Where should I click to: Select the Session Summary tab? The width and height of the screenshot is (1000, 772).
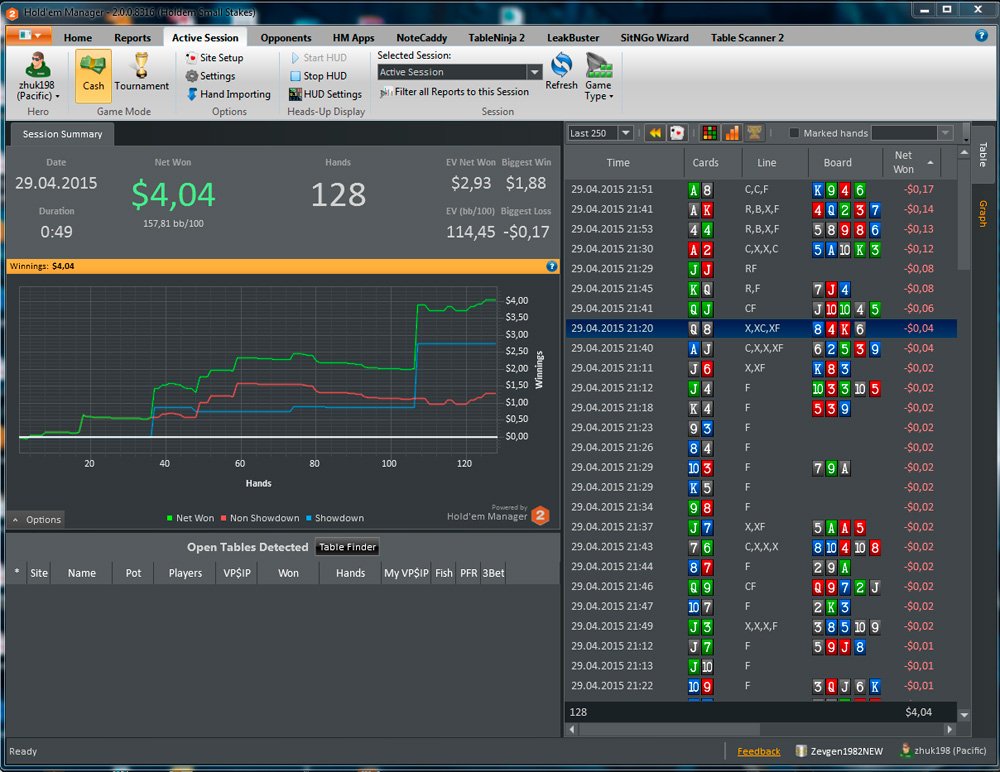pyautogui.click(x=62, y=134)
